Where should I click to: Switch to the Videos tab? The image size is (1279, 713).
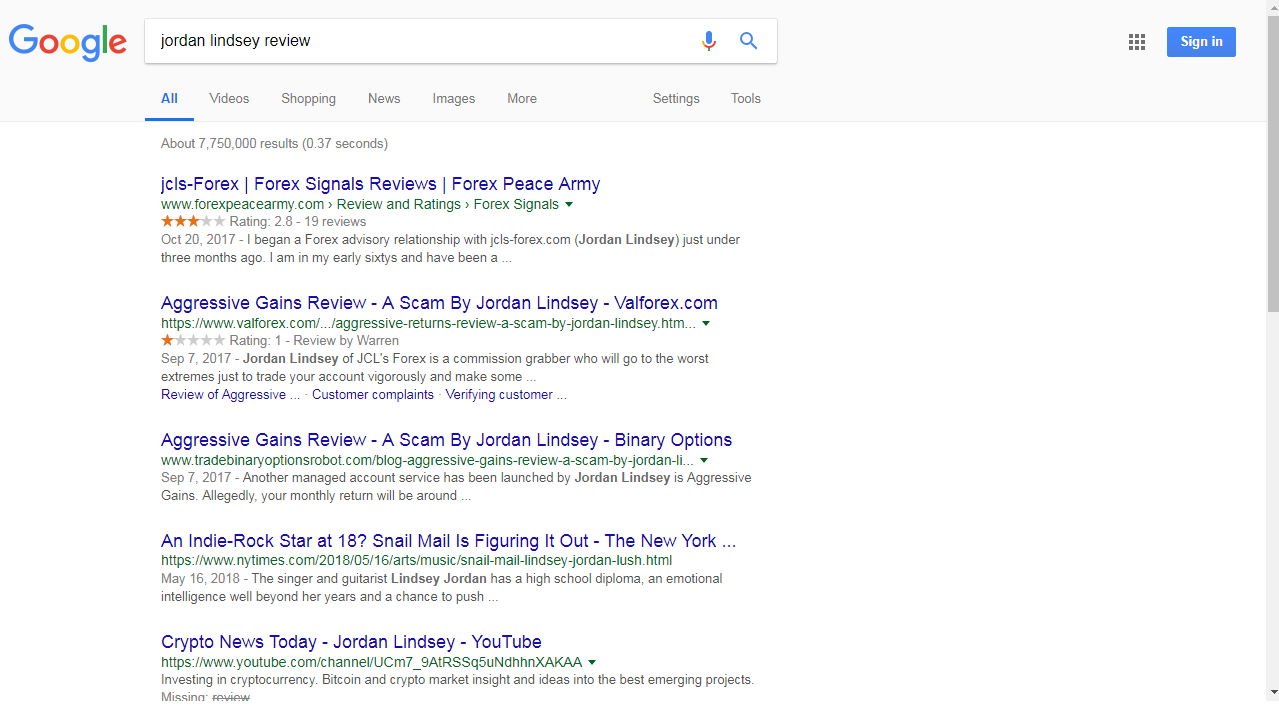[x=229, y=99]
